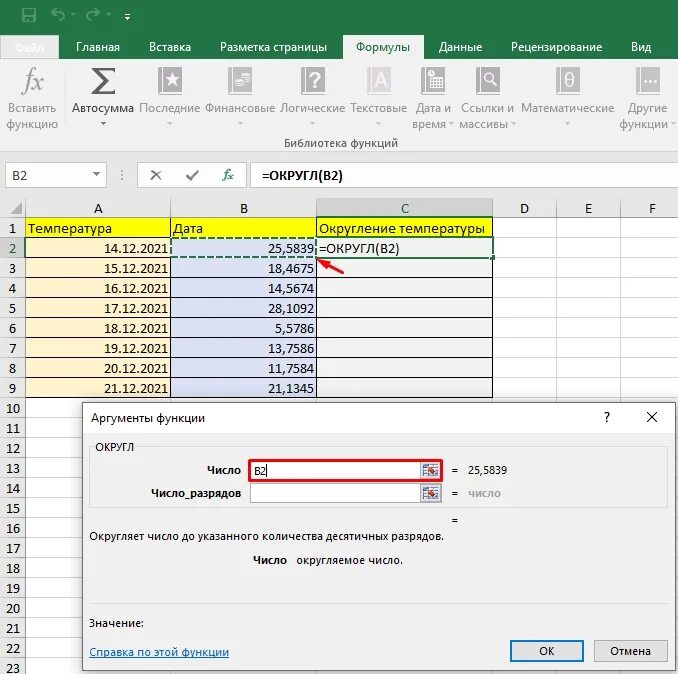The width and height of the screenshot is (678, 674).
Task: Open the Recently Used functions icon
Action: (x=170, y=81)
